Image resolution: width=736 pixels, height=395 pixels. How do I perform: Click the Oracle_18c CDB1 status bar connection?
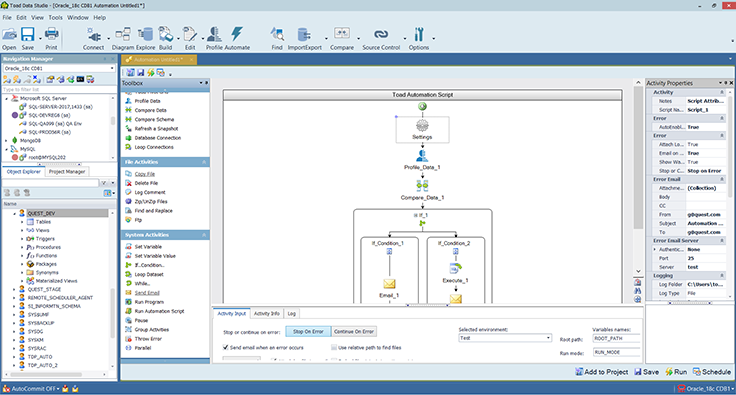coord(705,389)
